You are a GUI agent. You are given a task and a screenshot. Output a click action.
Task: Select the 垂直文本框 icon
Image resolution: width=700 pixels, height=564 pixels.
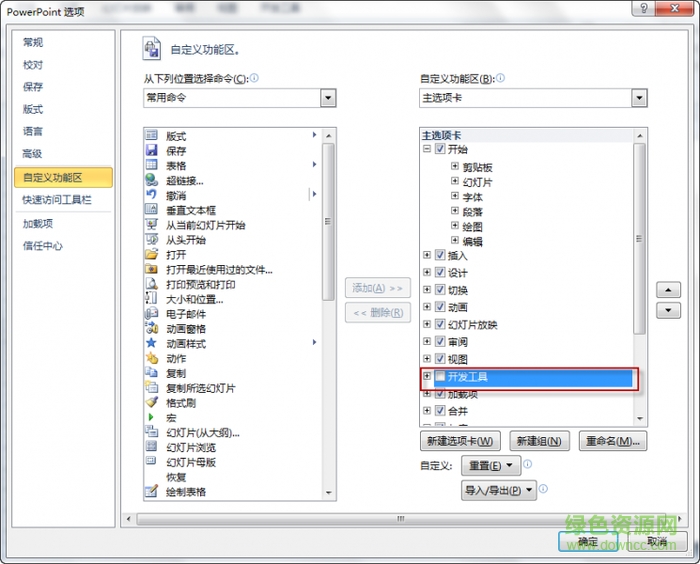pos(152,209)
